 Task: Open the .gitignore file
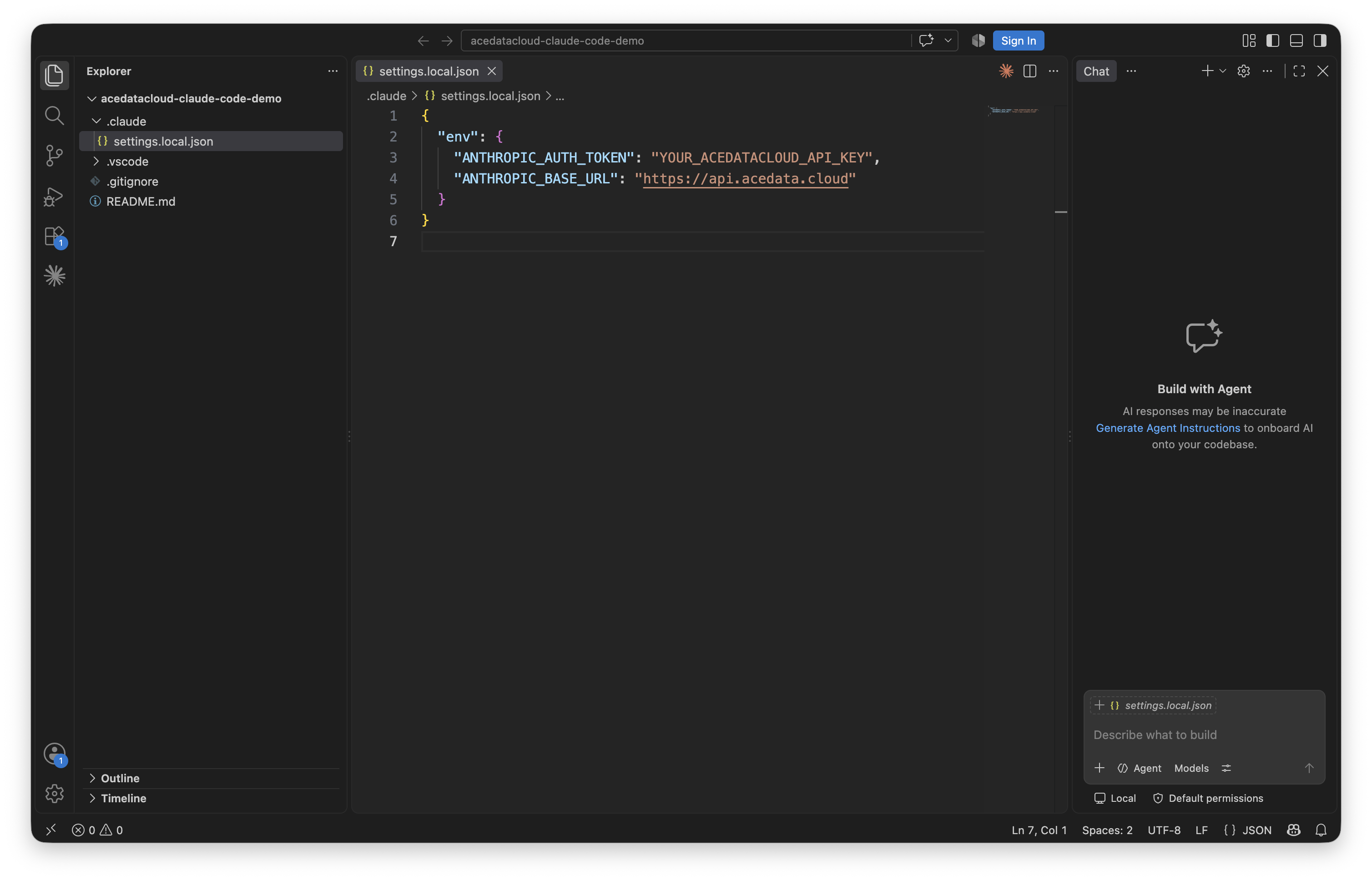click(211, 182)
